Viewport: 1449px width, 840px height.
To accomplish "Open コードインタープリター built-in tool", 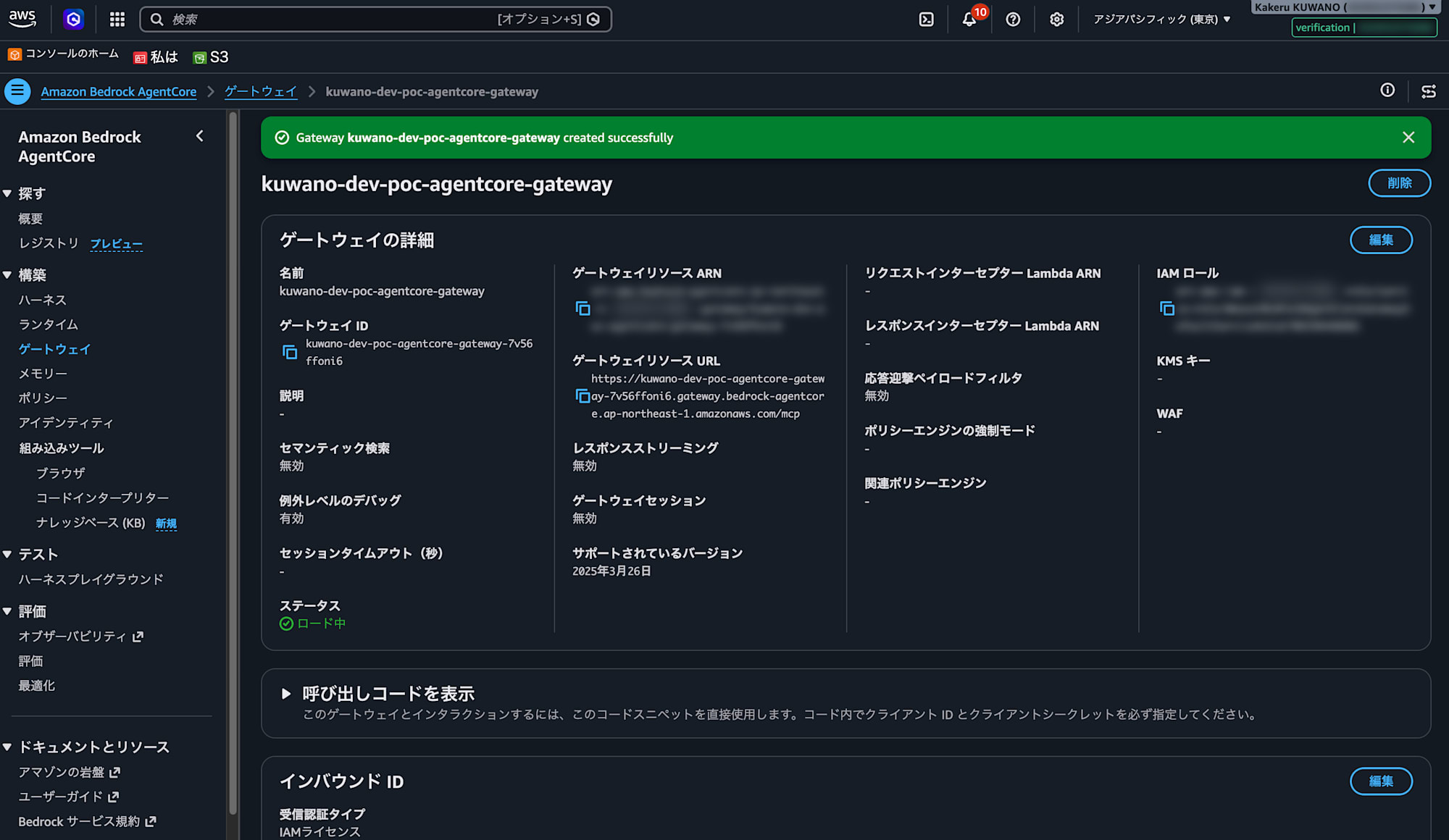I will click(103, 498).
